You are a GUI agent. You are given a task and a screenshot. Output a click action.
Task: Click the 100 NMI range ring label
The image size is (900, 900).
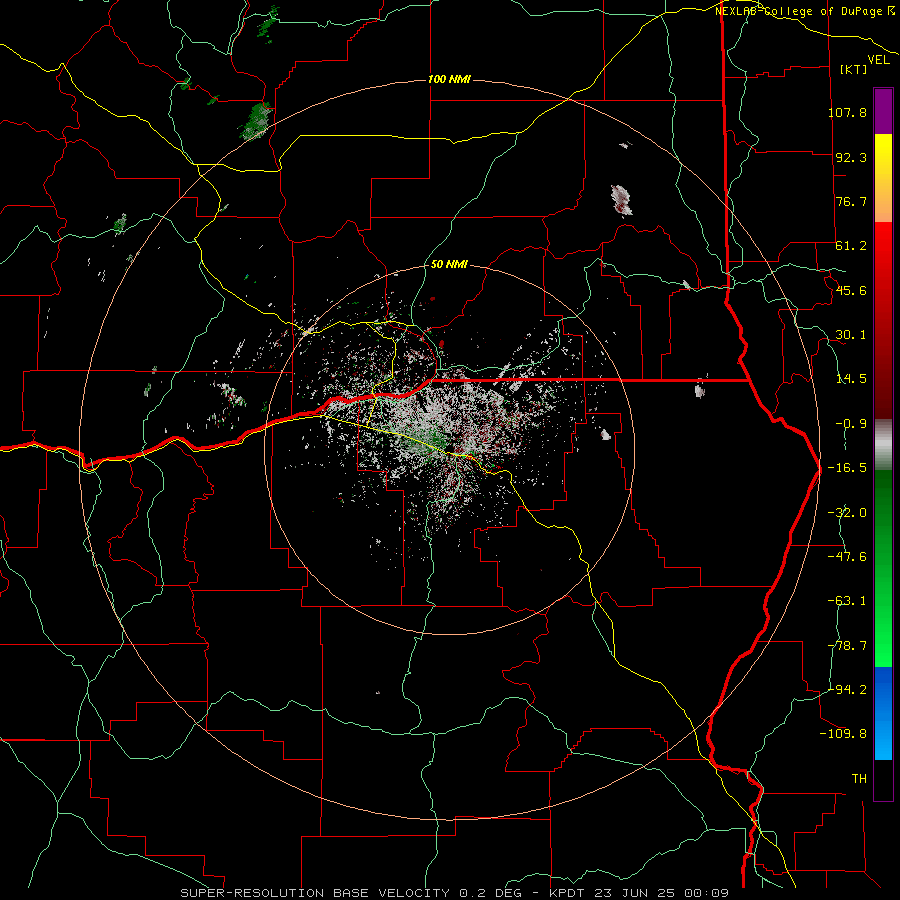click(x=449, y=79)
